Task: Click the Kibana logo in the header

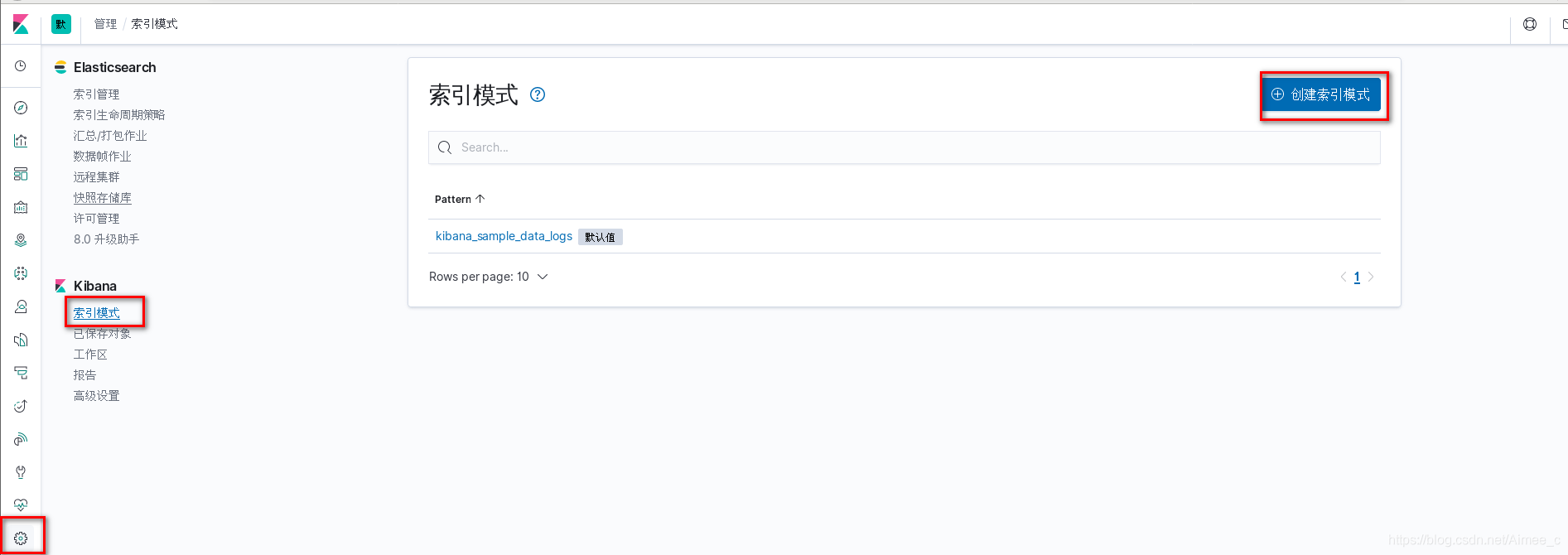Action: coord(21,24)
